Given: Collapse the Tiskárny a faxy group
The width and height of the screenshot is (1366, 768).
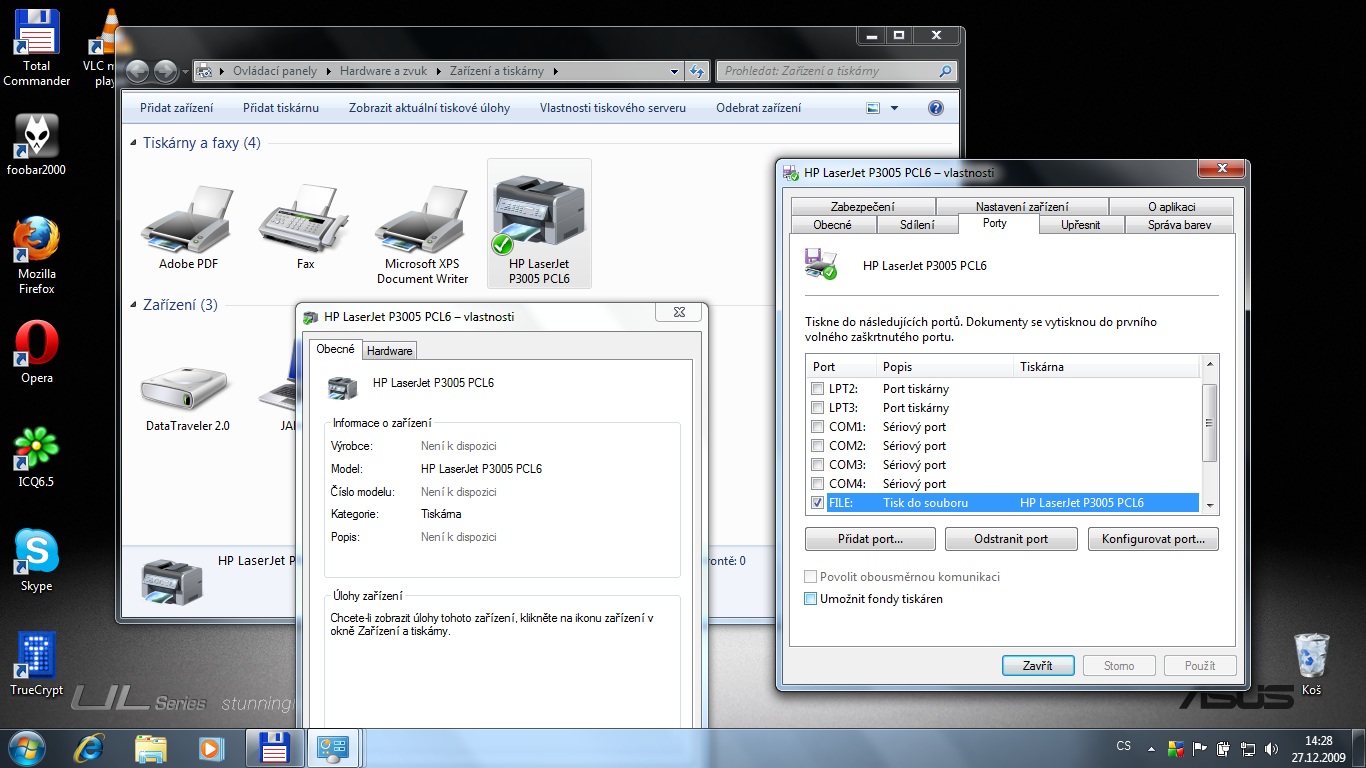Looking at the screenshot, I should 134,143.
